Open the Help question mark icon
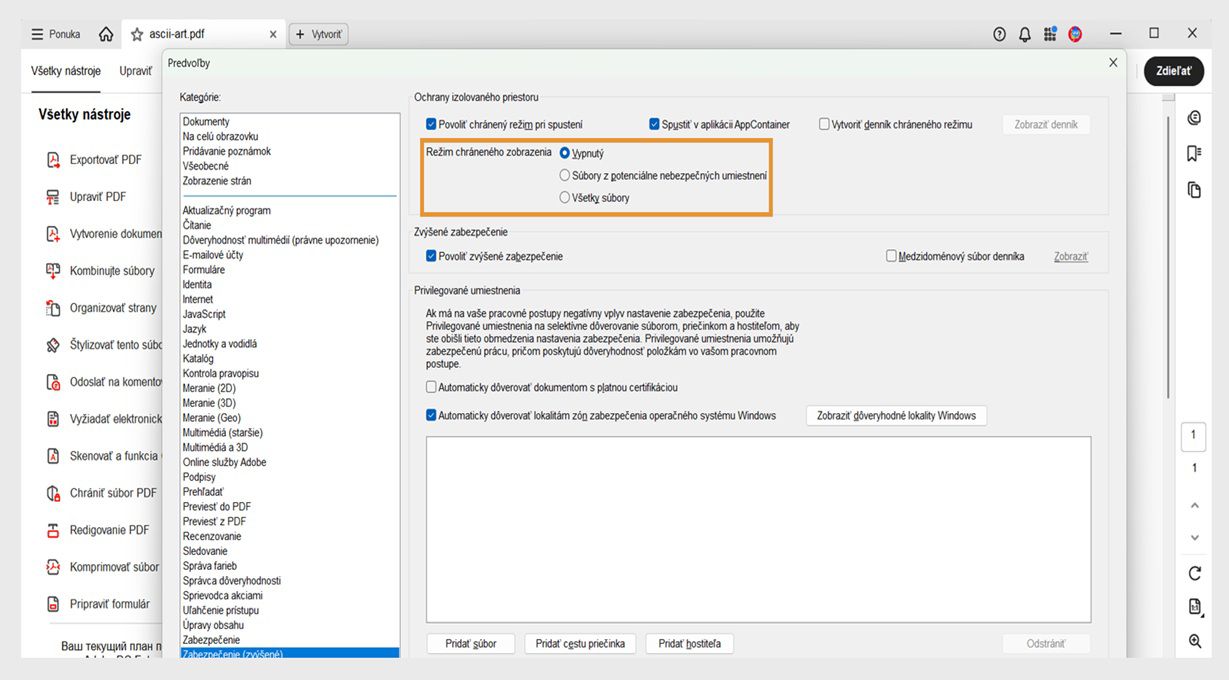This screenshot has width=1229, height=680. click(x=999, y=34)
